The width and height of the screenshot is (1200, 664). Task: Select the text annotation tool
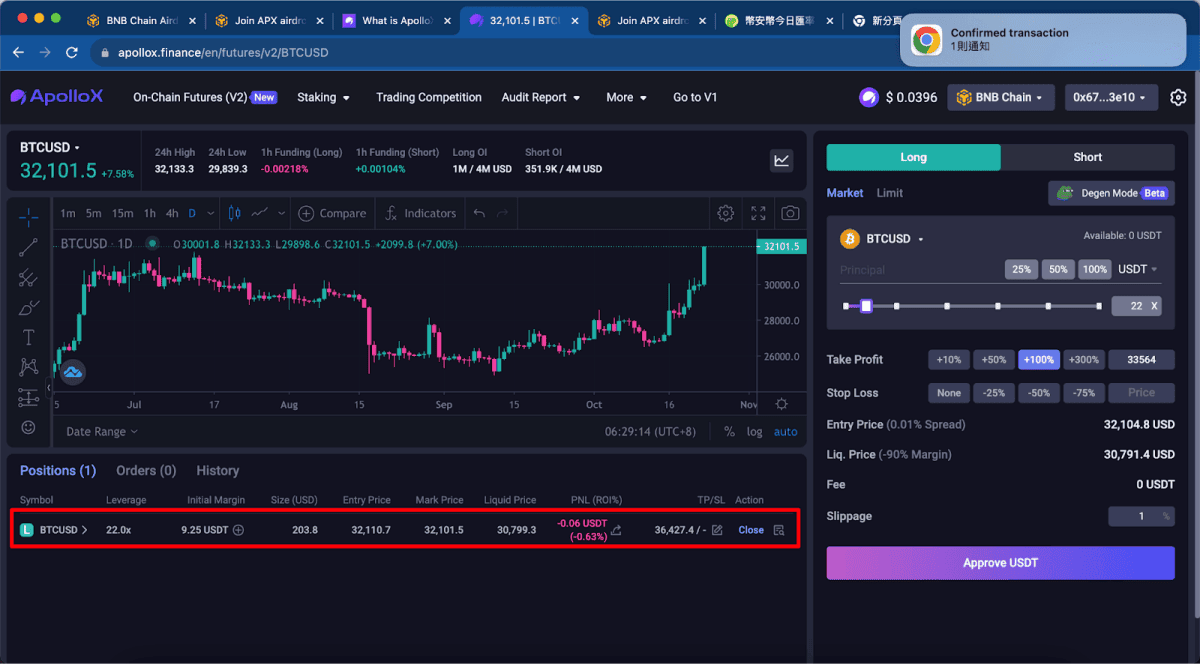[x=28, y=338]
